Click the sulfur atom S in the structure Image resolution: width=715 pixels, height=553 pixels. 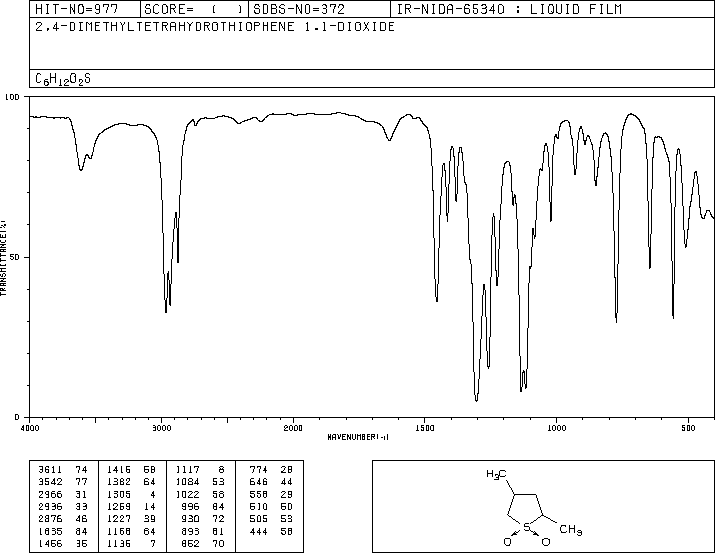(527, 527)
